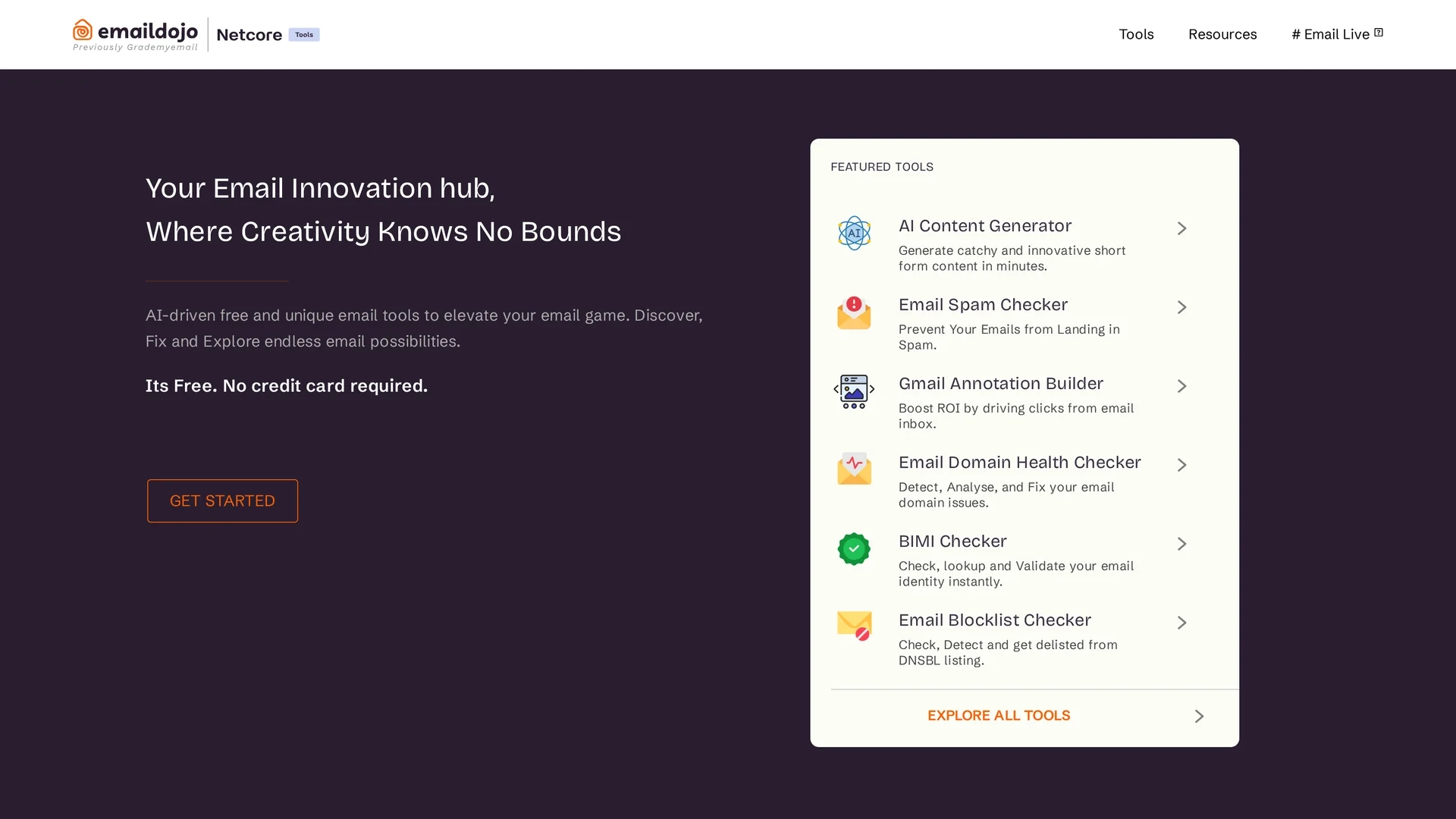Click the Gmail Annotation Builder image icon
This screenshot has height=819, width=1456.
pyautogui.click(x=854, y=391)
